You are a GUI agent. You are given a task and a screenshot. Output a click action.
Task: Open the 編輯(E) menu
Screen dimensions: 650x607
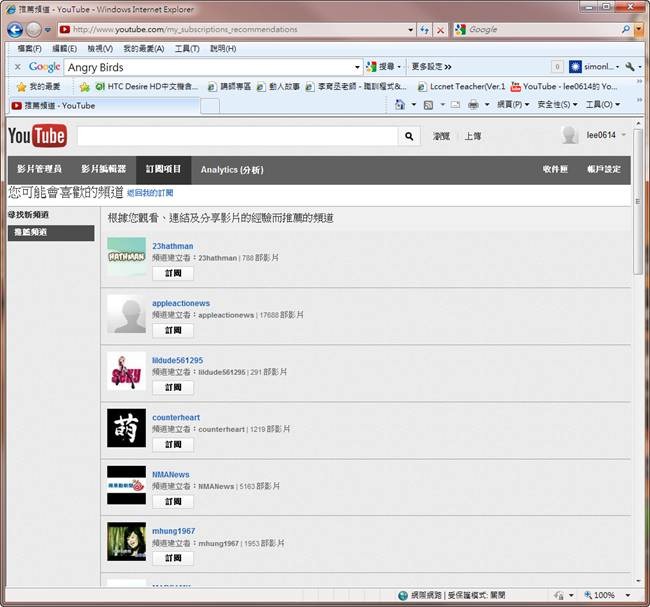[x=64, y=49]
